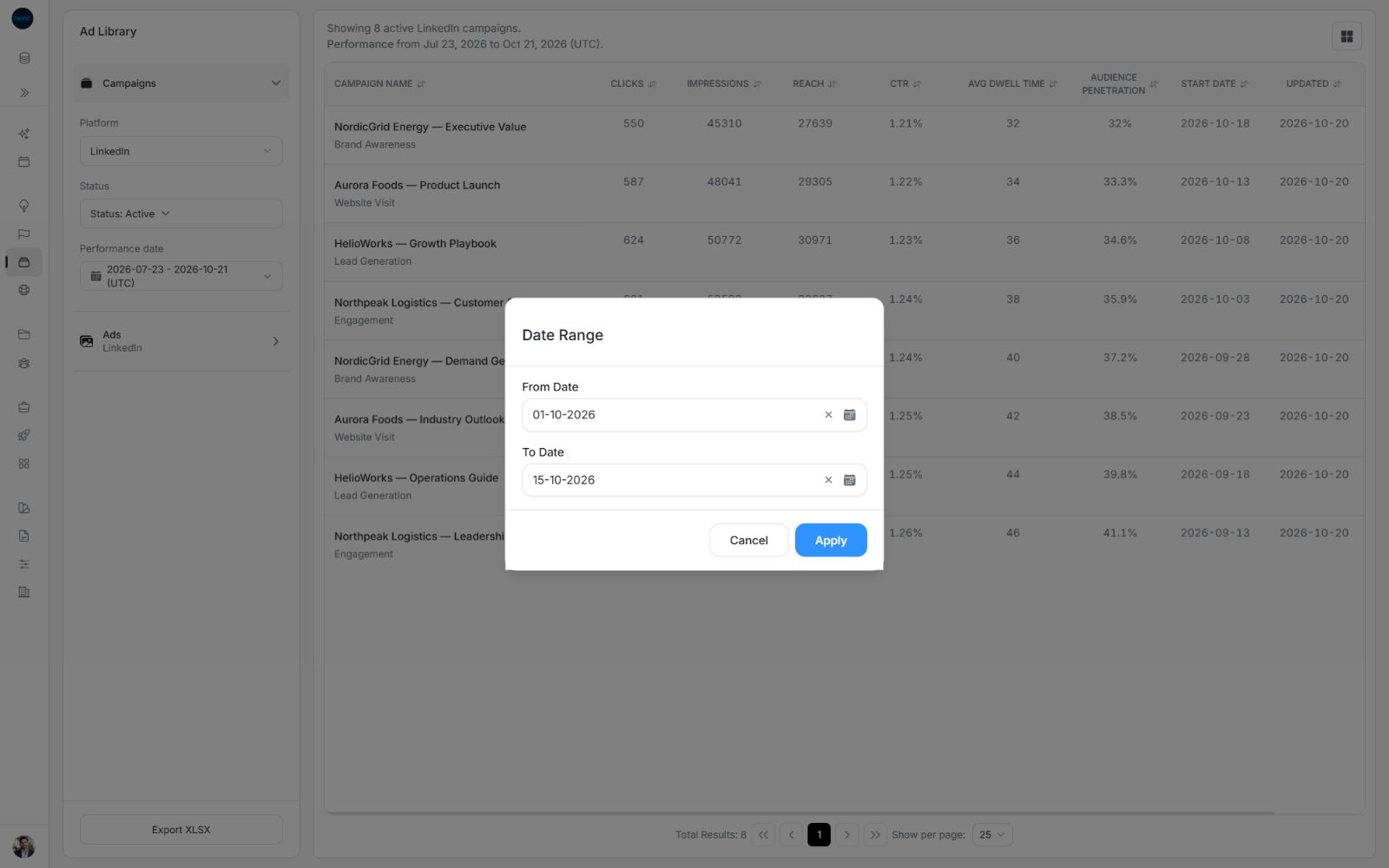This screenshot has height=868, width=1389.
Task: Open the database icon in left sidebar
Action: point(24,58)
